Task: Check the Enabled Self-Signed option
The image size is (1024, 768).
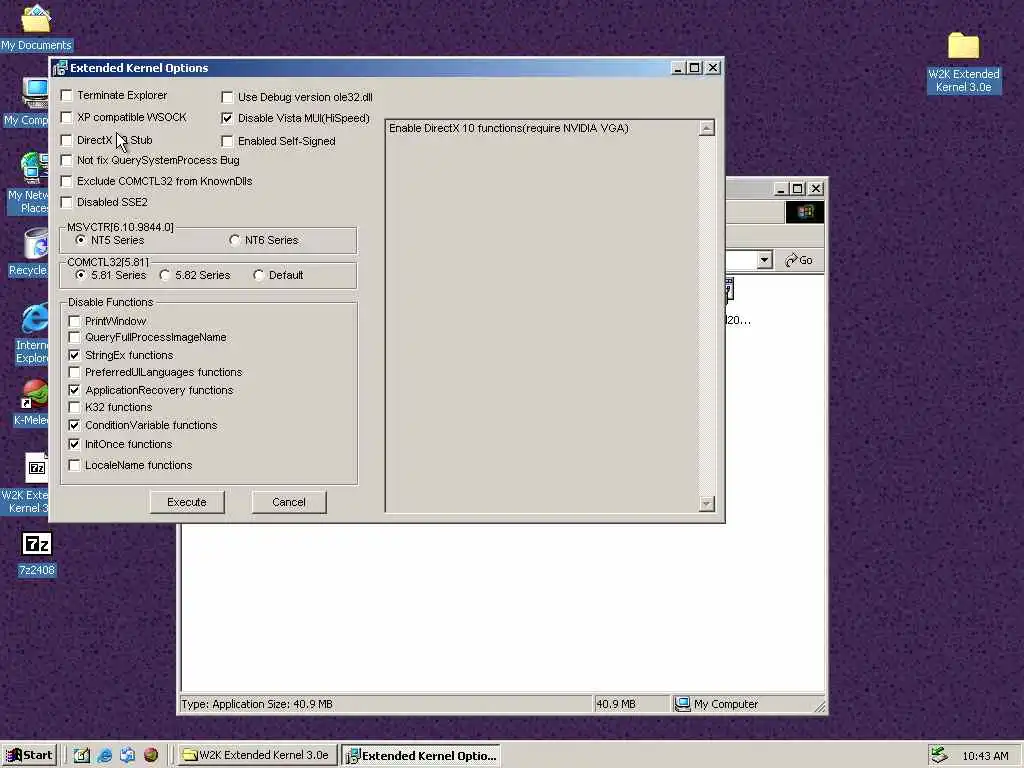Action: click(x=227, y=141)
